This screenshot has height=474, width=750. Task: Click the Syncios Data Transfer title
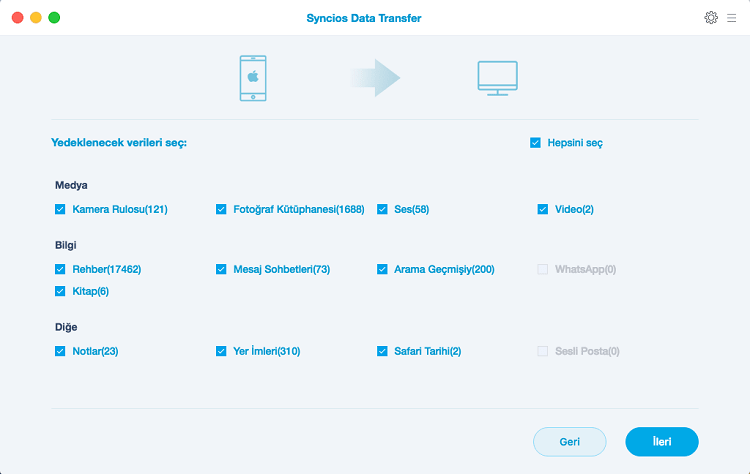[364, 18]
